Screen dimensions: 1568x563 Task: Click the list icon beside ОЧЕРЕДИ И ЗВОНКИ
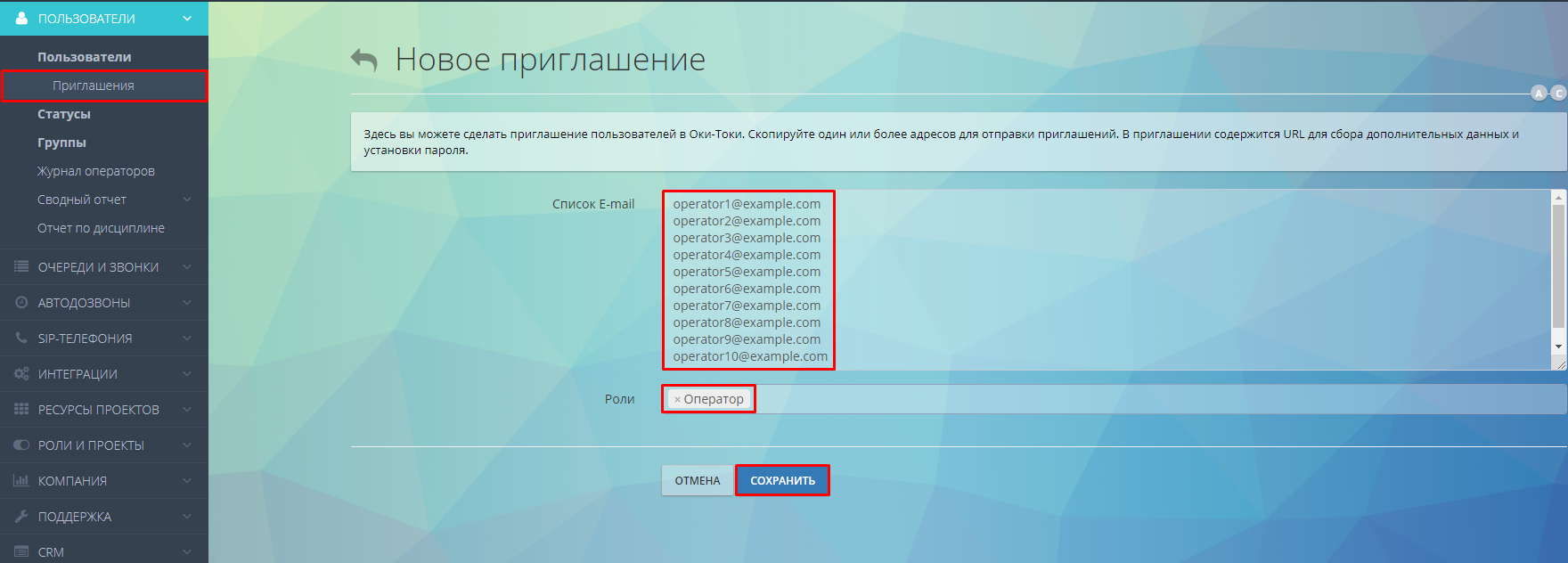tap(21, 266)
